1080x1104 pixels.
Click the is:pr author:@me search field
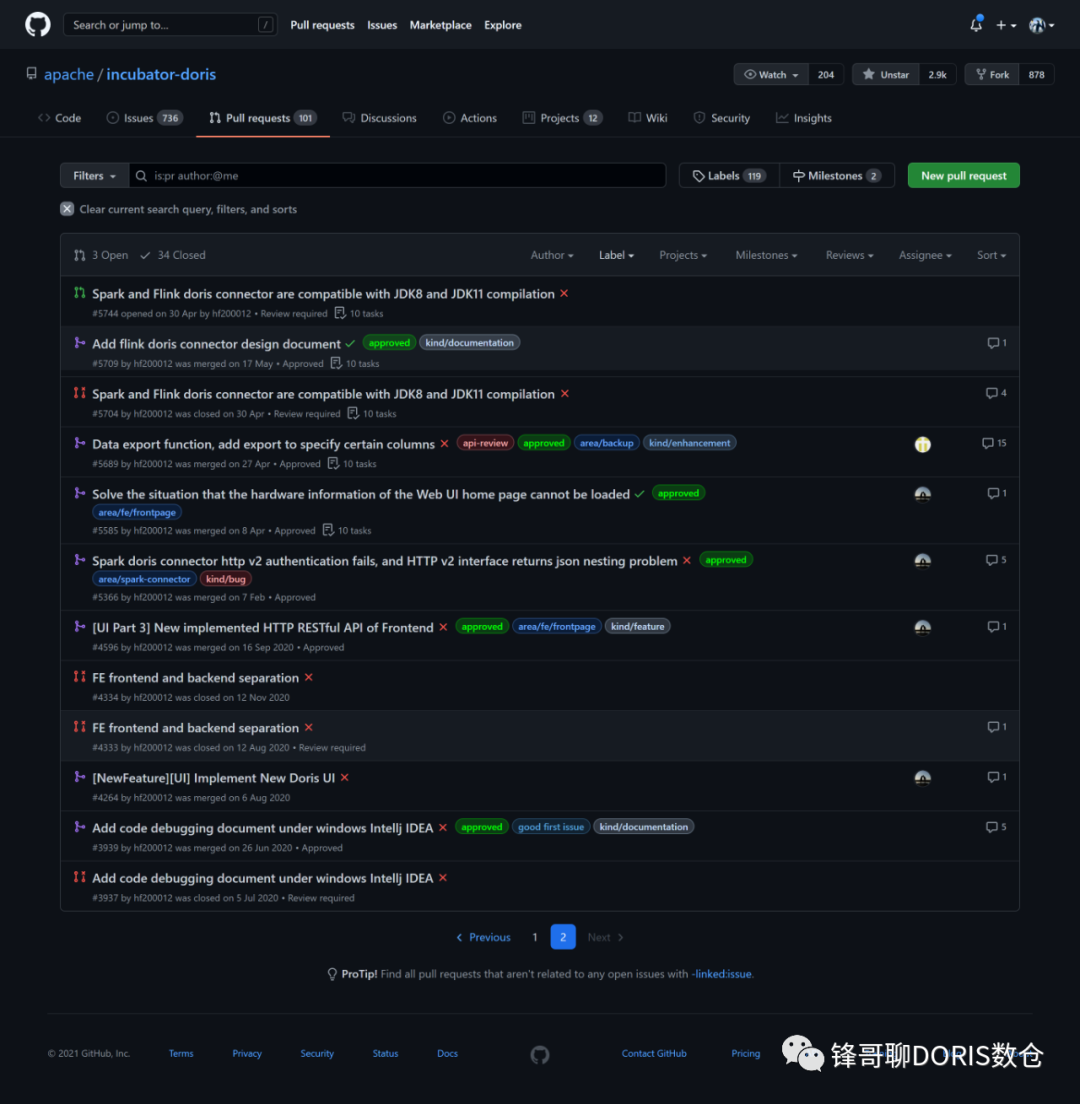(x=397, y=175)
